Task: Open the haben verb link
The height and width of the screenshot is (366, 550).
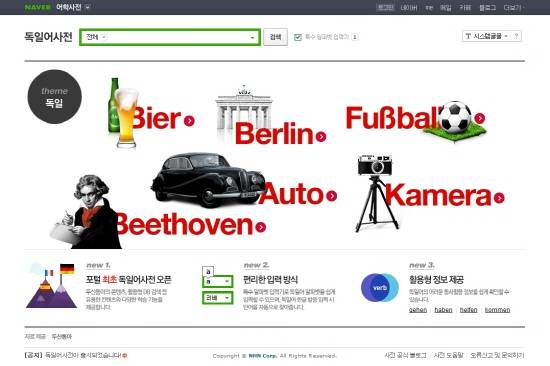Action: tap(443, 310)
